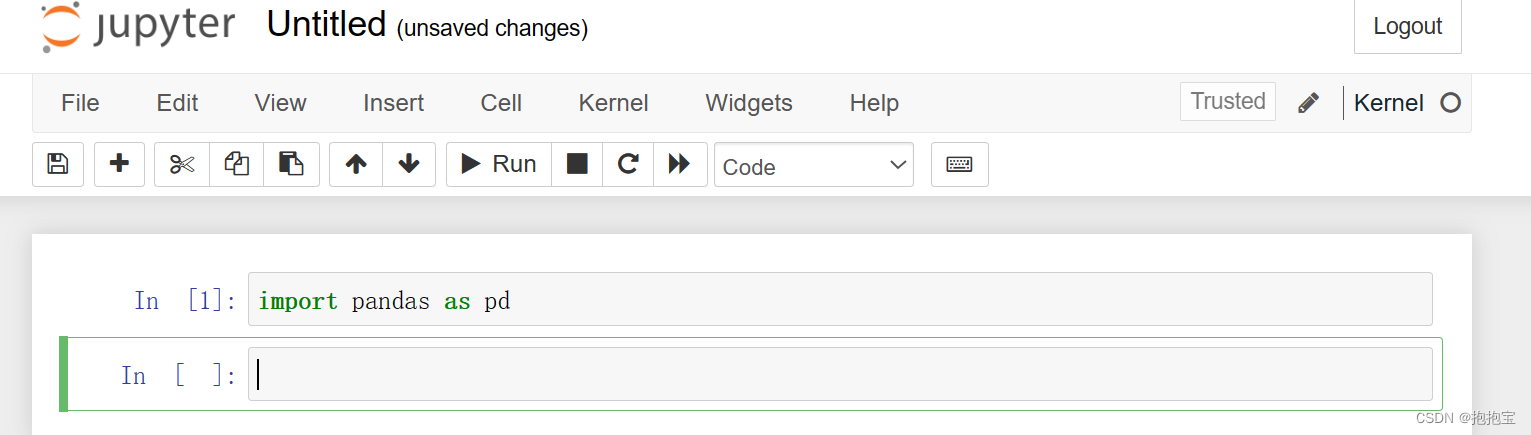Click the Logout button
1531x435 pixels.
click(x=1407, y=27)
